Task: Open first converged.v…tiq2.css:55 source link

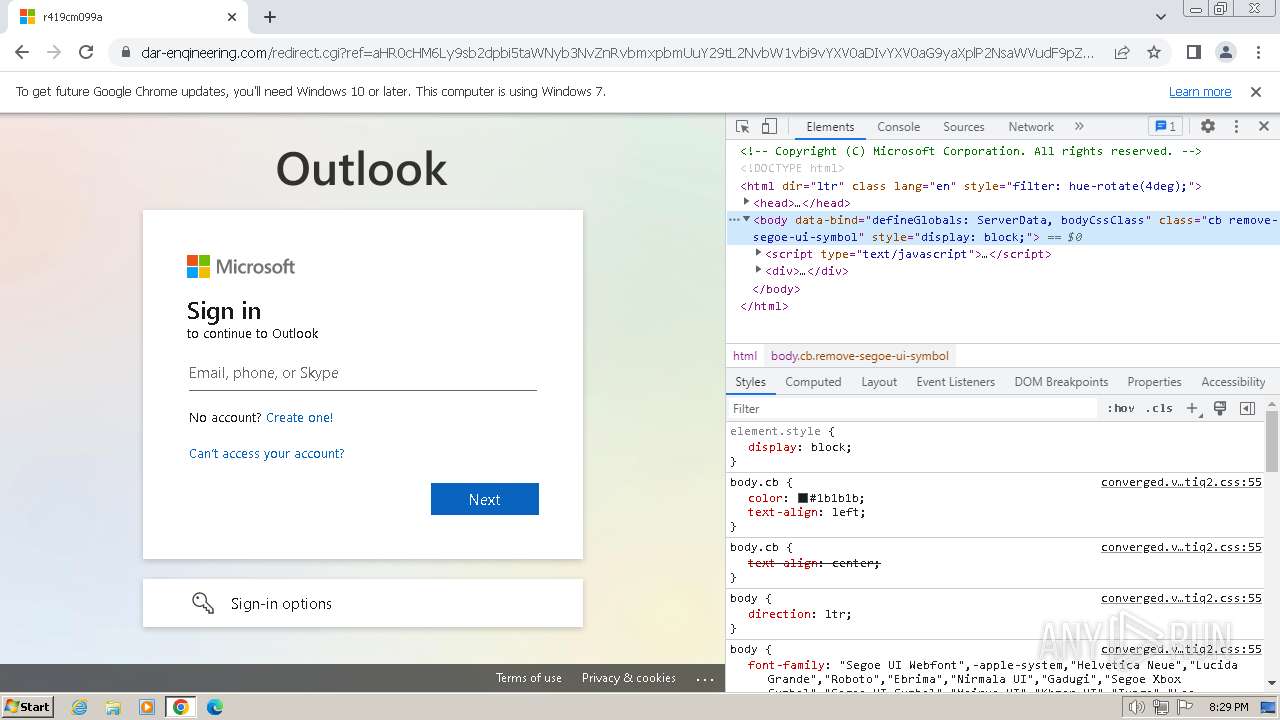Action: click(x=1181, y=482)
